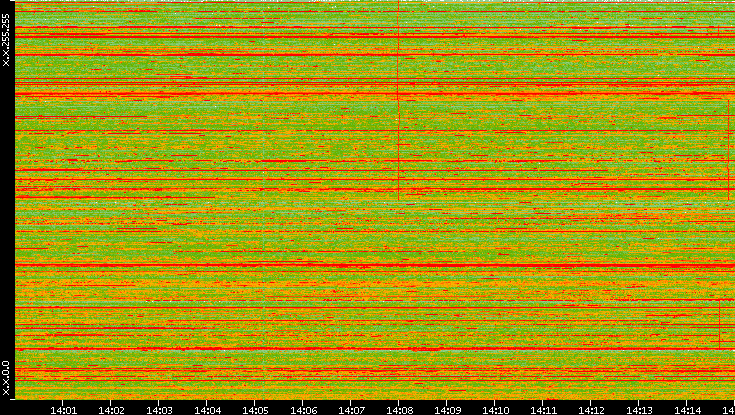Click the 14:07 time axis label
Screen dimensions: 735x415
[351, 410]
